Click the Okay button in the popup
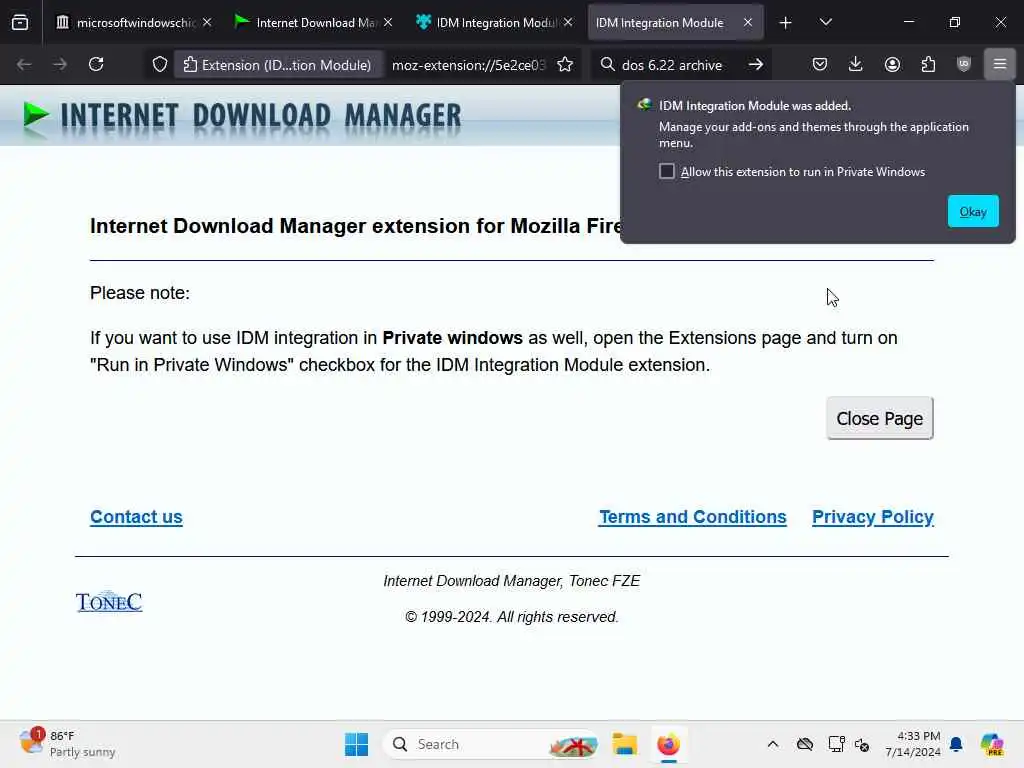Viewport: 1024px width, 768px height. (973, 211)
